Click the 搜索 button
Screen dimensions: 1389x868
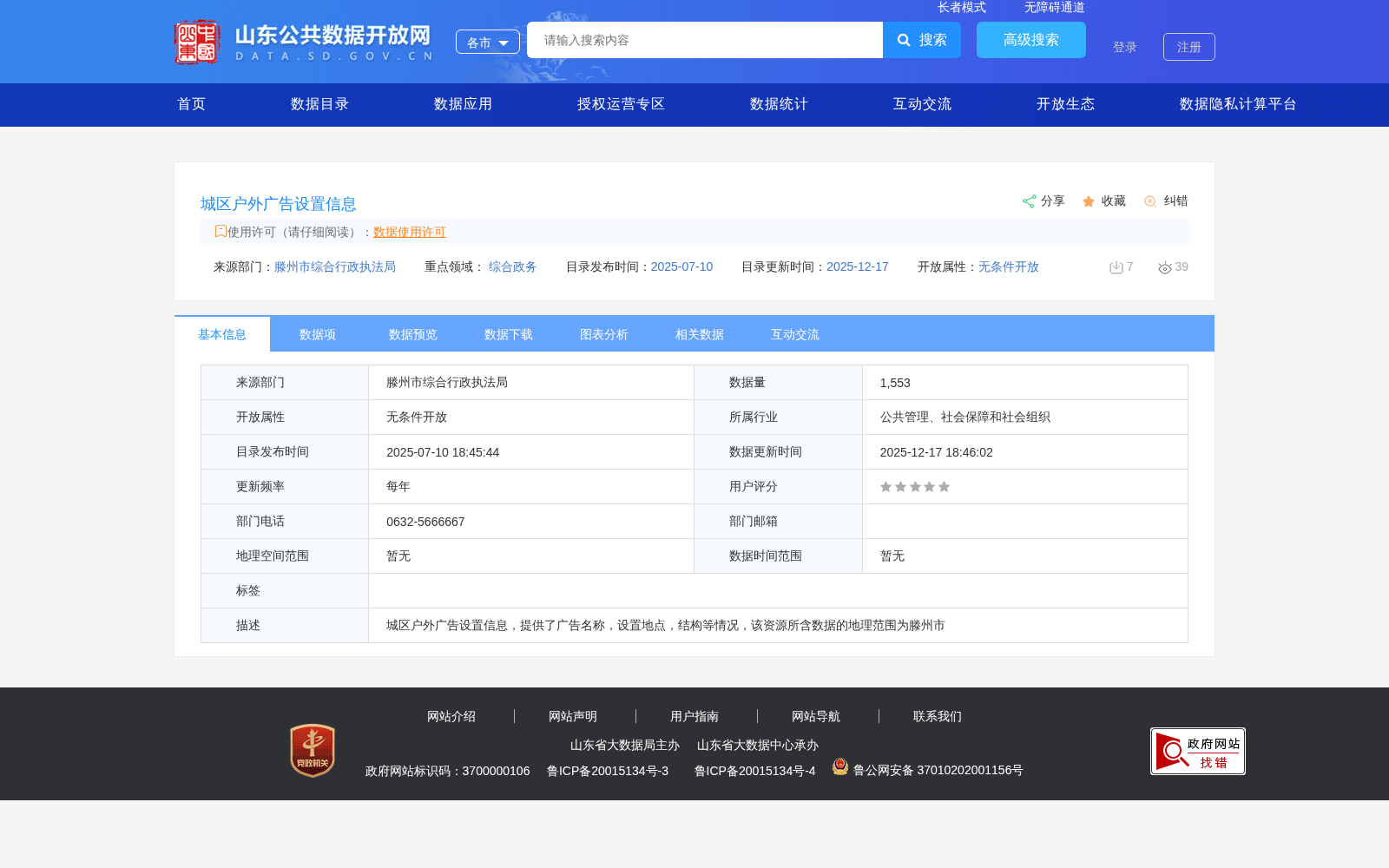tap(922, 40)
